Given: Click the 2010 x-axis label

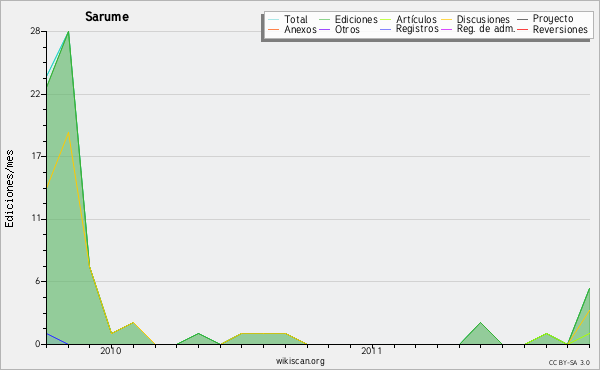Looking at the screenshot, I should 111,350.
